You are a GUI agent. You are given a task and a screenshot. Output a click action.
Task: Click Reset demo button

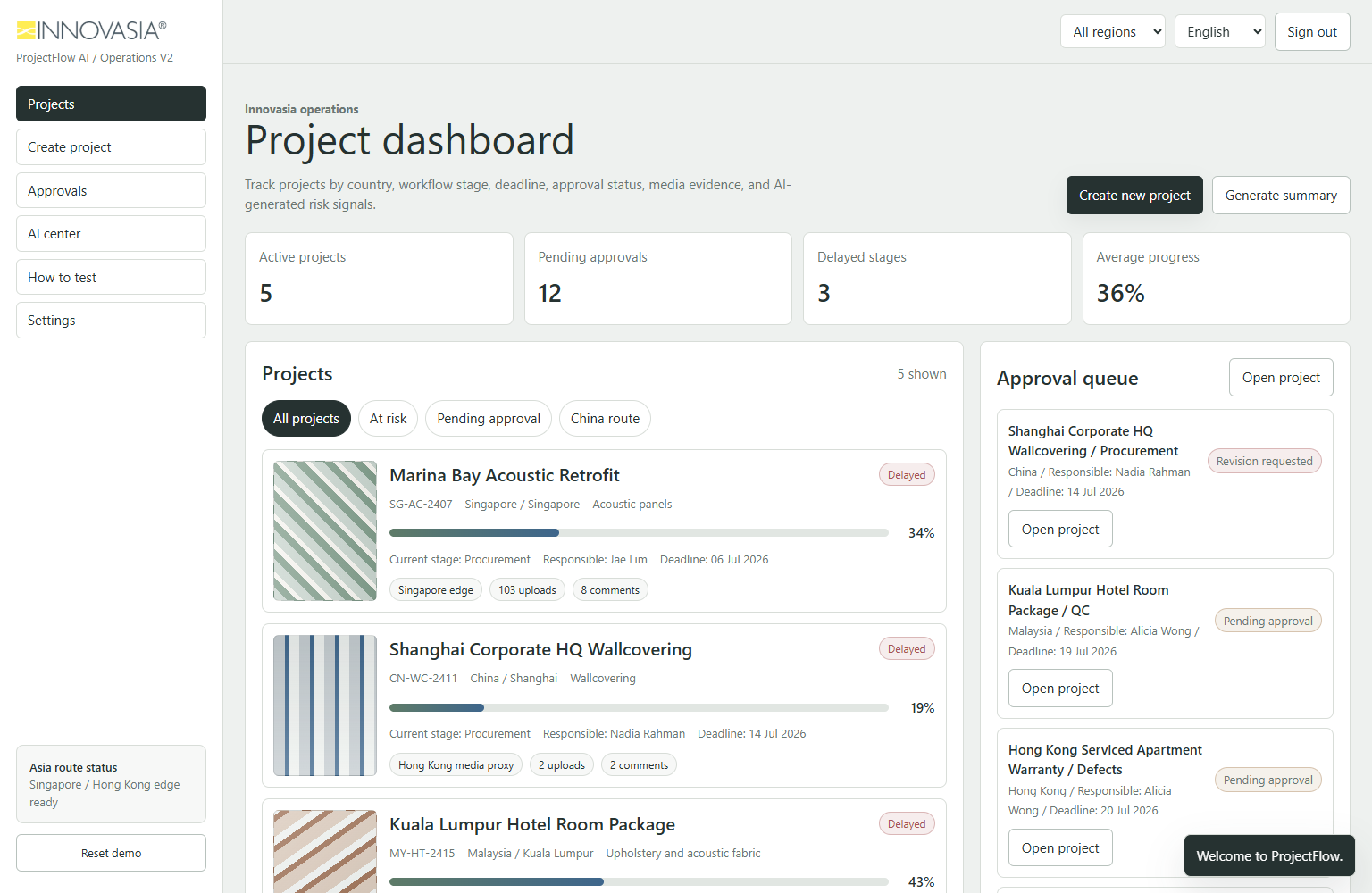click(x=111, y=853)
